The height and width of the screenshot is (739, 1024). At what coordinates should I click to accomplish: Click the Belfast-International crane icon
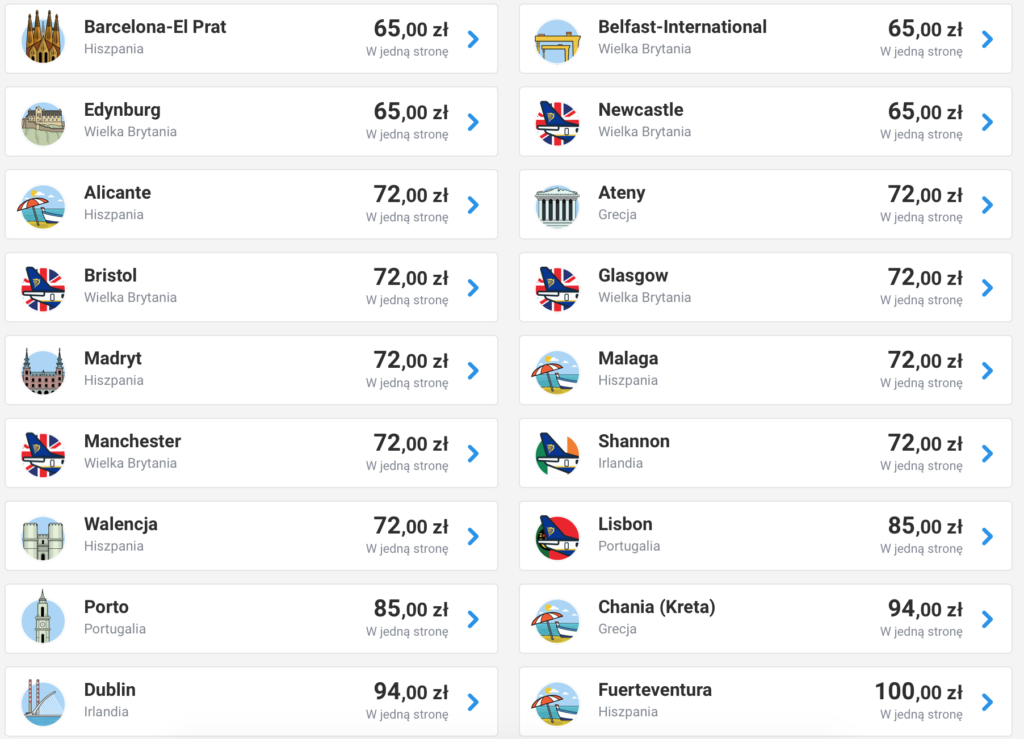click(557, 40)
